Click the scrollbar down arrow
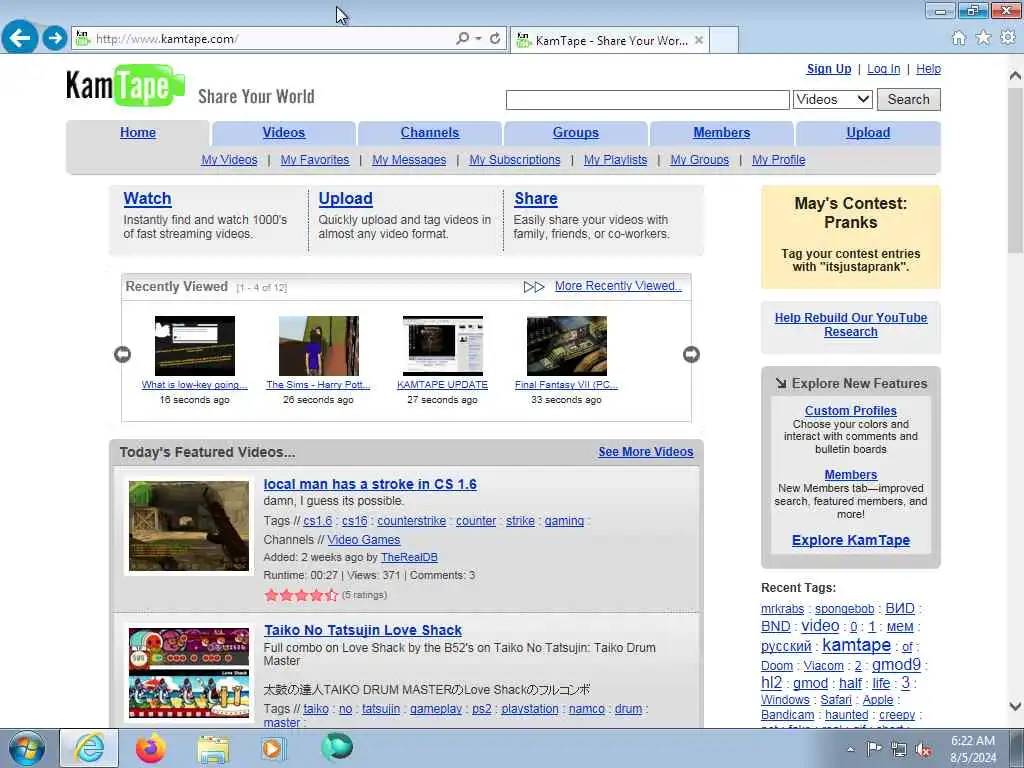This screenshot has height=768, width=1024. coord(1015,706)
